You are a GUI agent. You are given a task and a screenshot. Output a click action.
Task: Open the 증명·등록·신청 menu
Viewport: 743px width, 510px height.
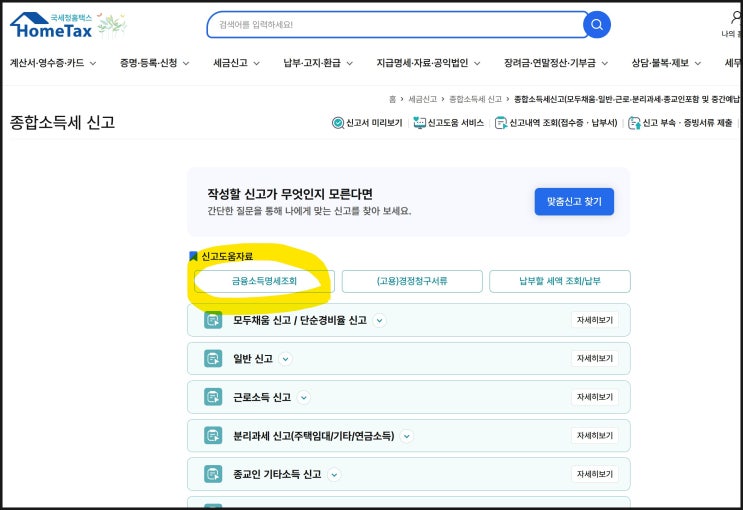click(x=154, y=63)
